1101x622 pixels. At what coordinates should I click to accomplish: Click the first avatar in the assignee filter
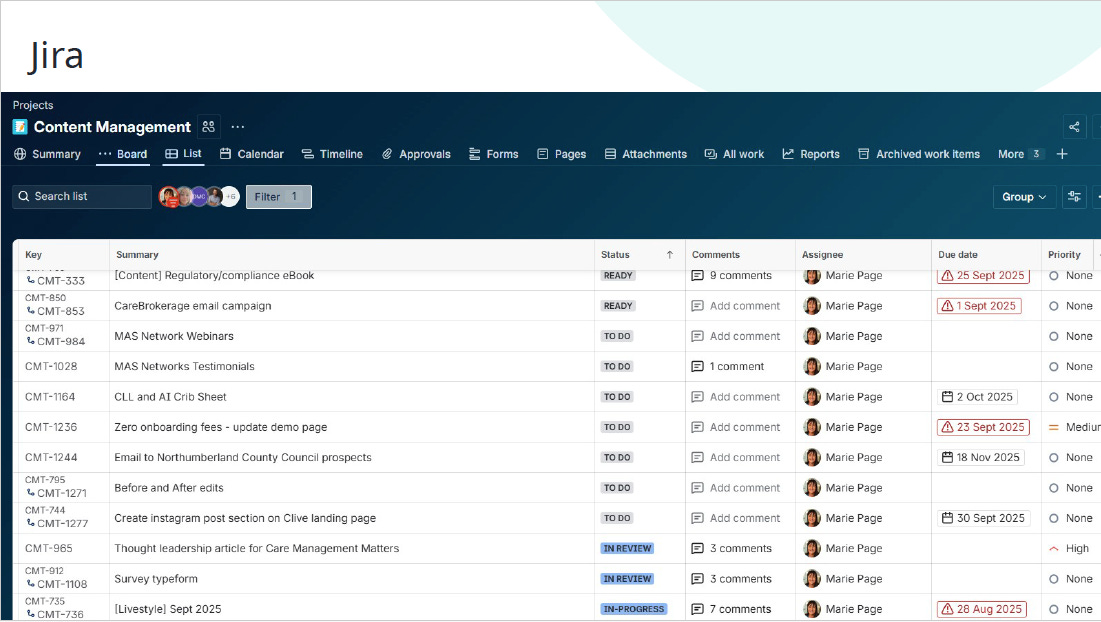(x=169, y=197)
